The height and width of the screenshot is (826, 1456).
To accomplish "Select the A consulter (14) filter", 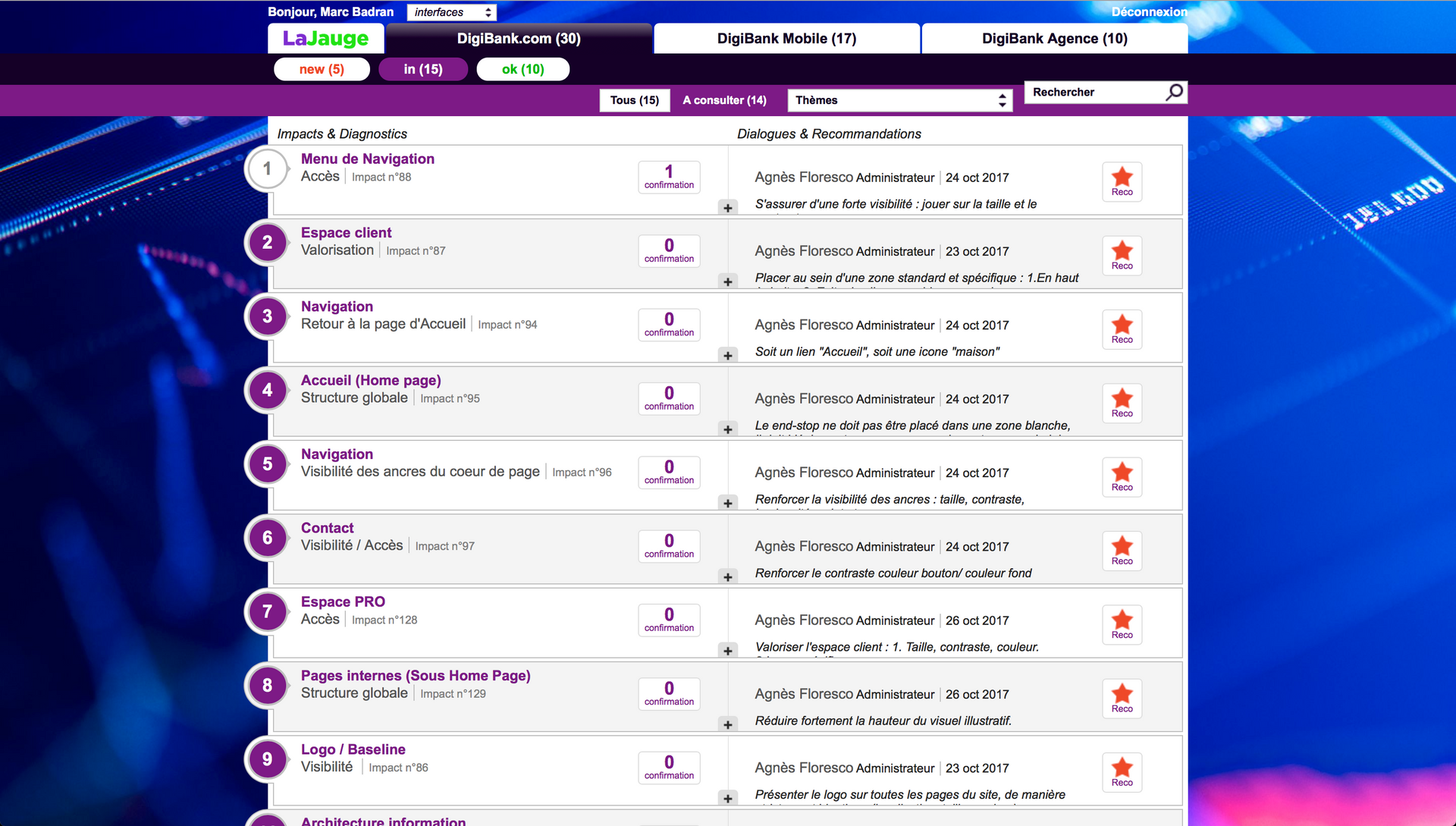I will (724, 100).
